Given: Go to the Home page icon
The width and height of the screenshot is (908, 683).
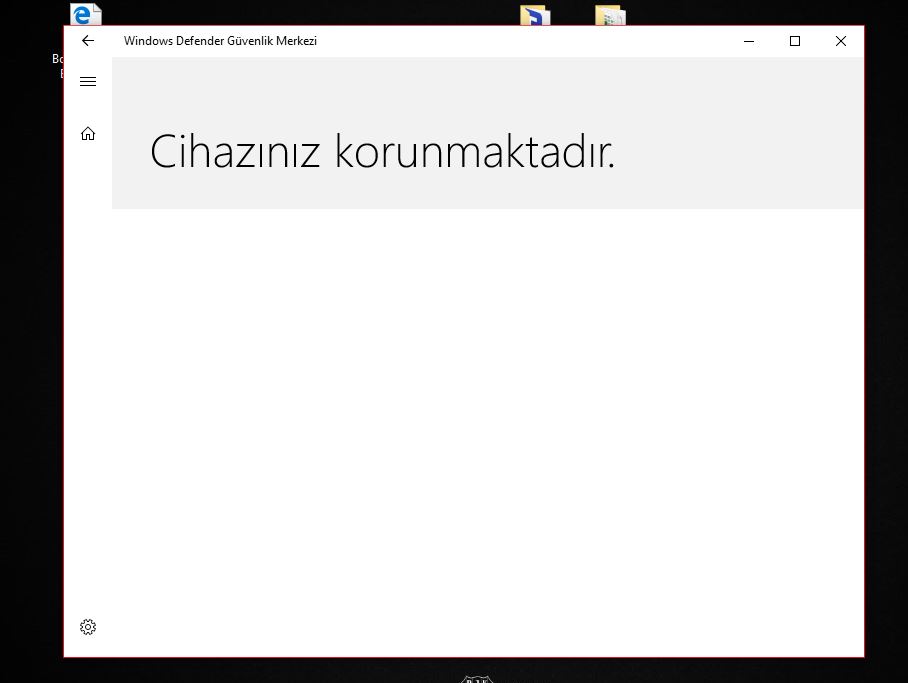Looking at the screenshot, I should point(88,134).
